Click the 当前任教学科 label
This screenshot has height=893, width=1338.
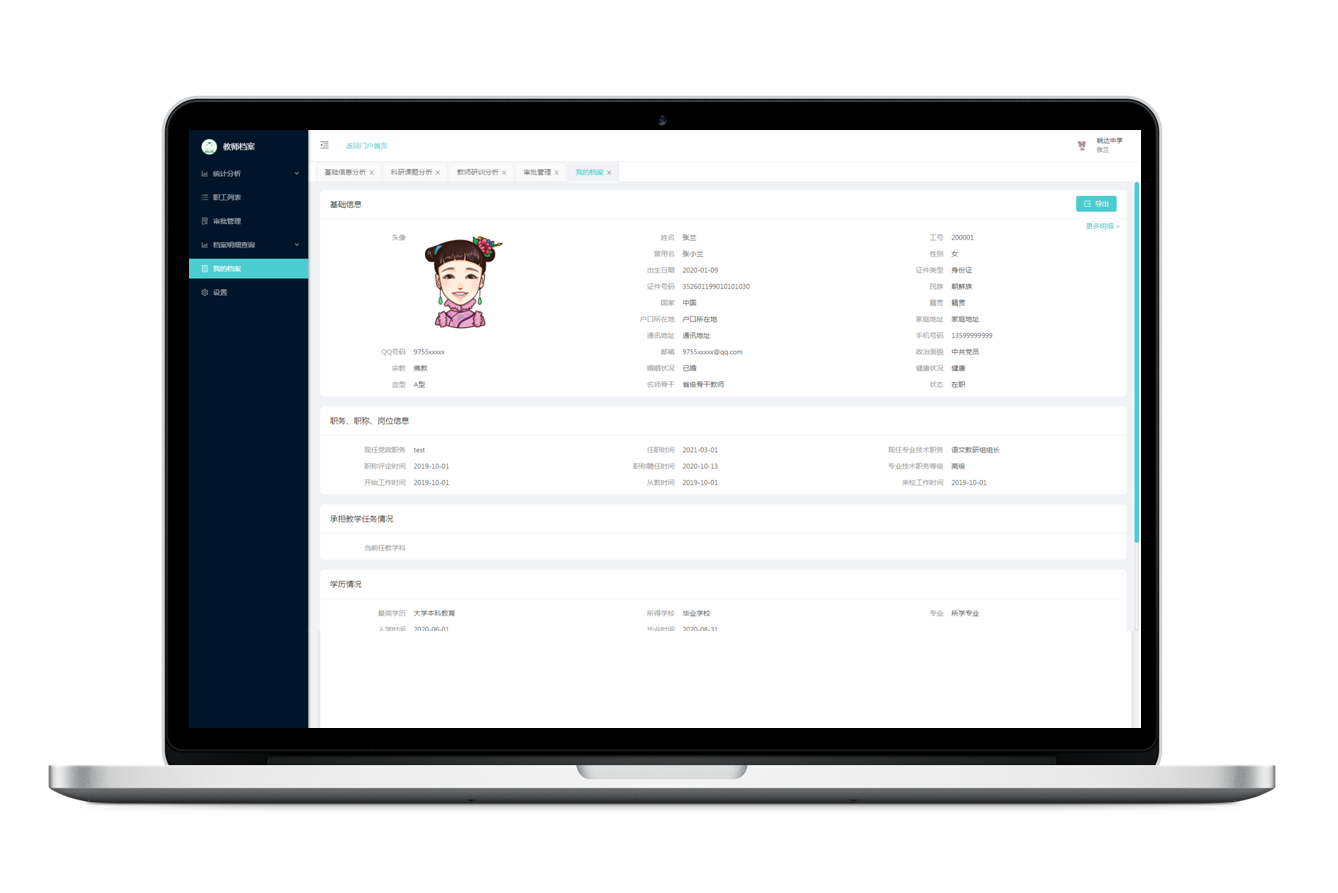pos(385,548)
